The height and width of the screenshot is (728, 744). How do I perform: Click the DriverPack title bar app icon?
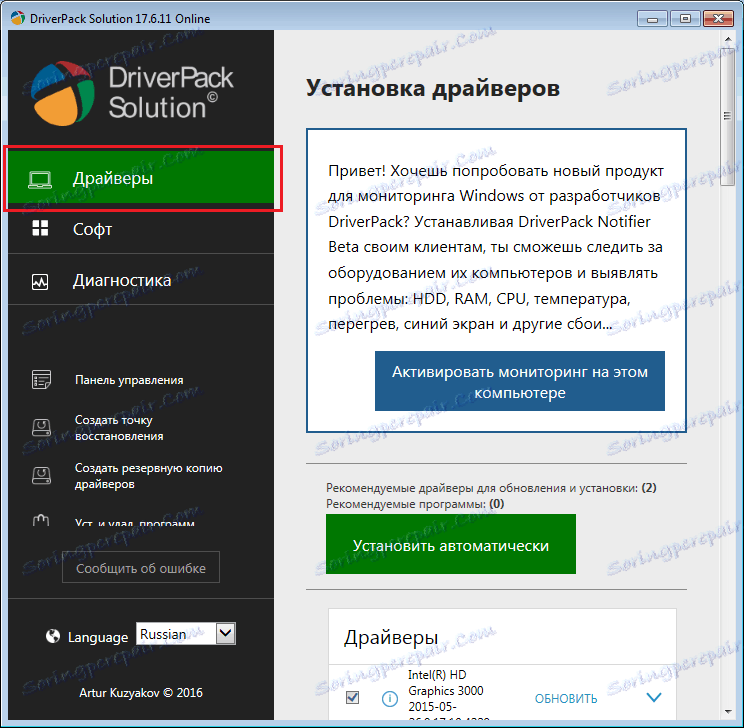[18, 18]
